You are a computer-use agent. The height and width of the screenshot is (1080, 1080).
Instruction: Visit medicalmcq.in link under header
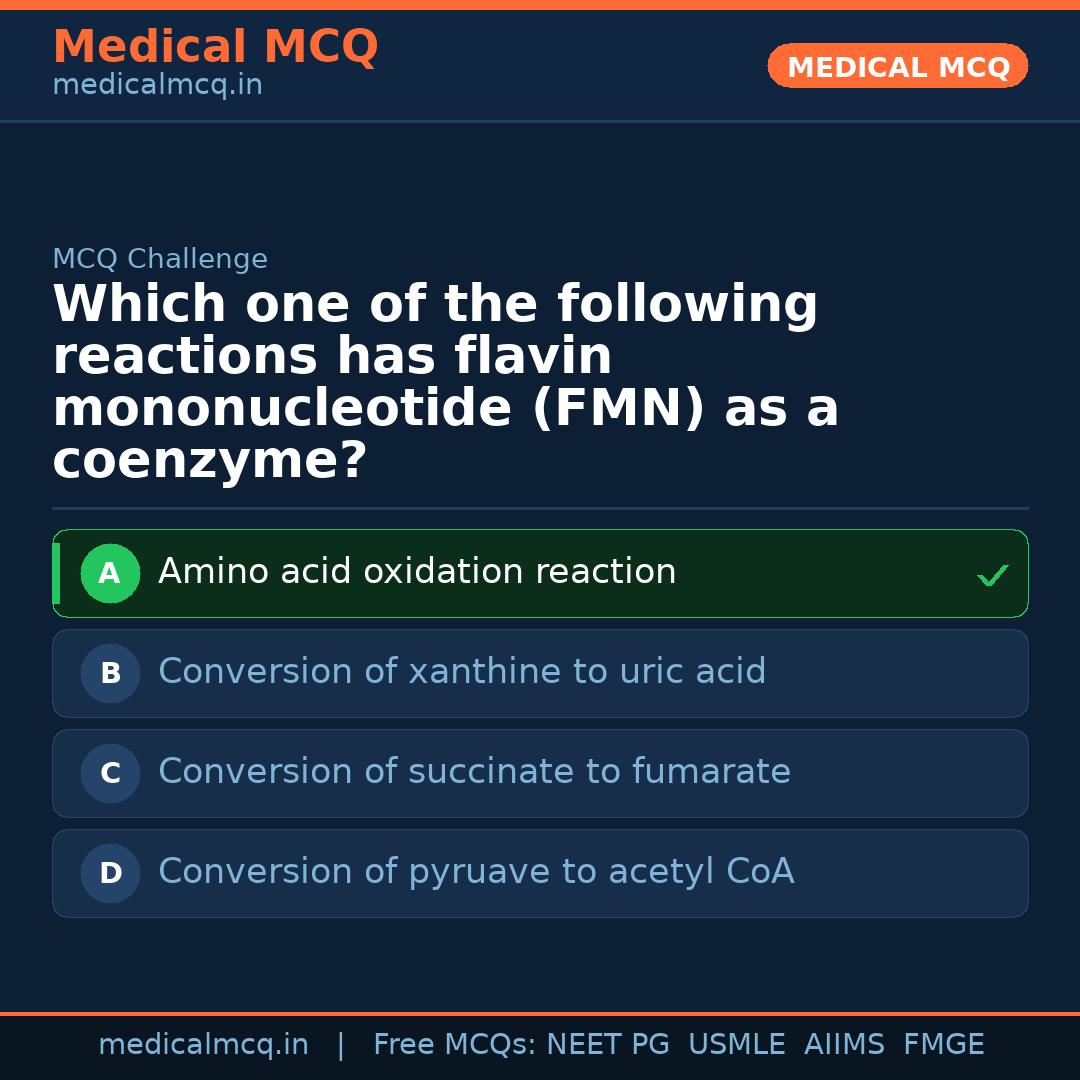pyautogui.click(x=157, y=86)
